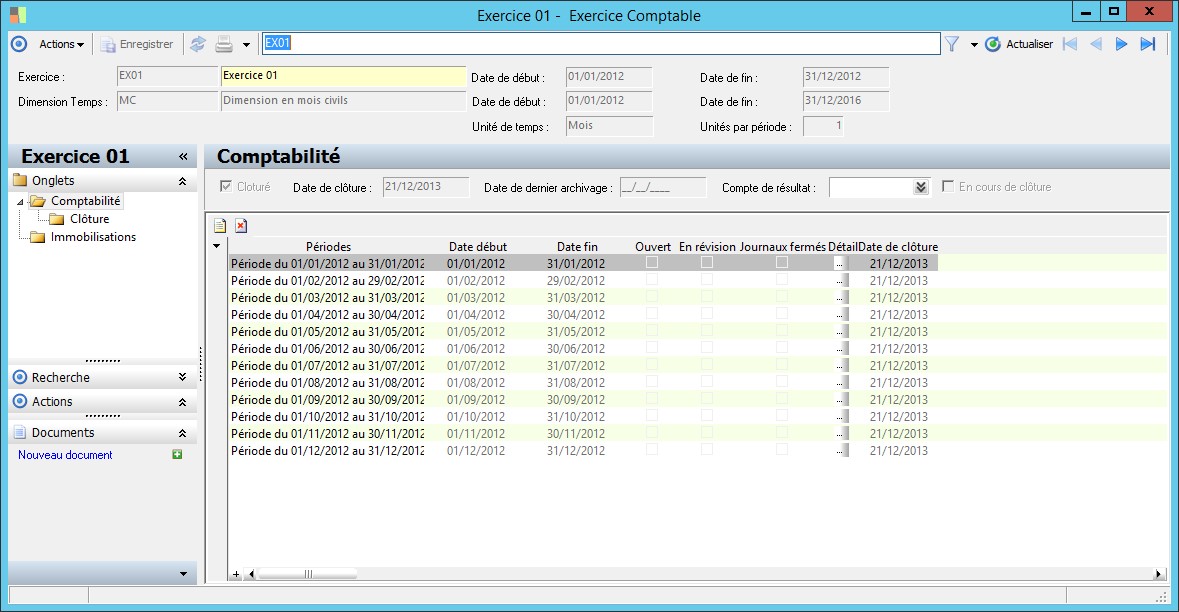The image size is (1179, 612).
Task: Click the refresh arrows icon in toolbar
Action: point(198,44)
